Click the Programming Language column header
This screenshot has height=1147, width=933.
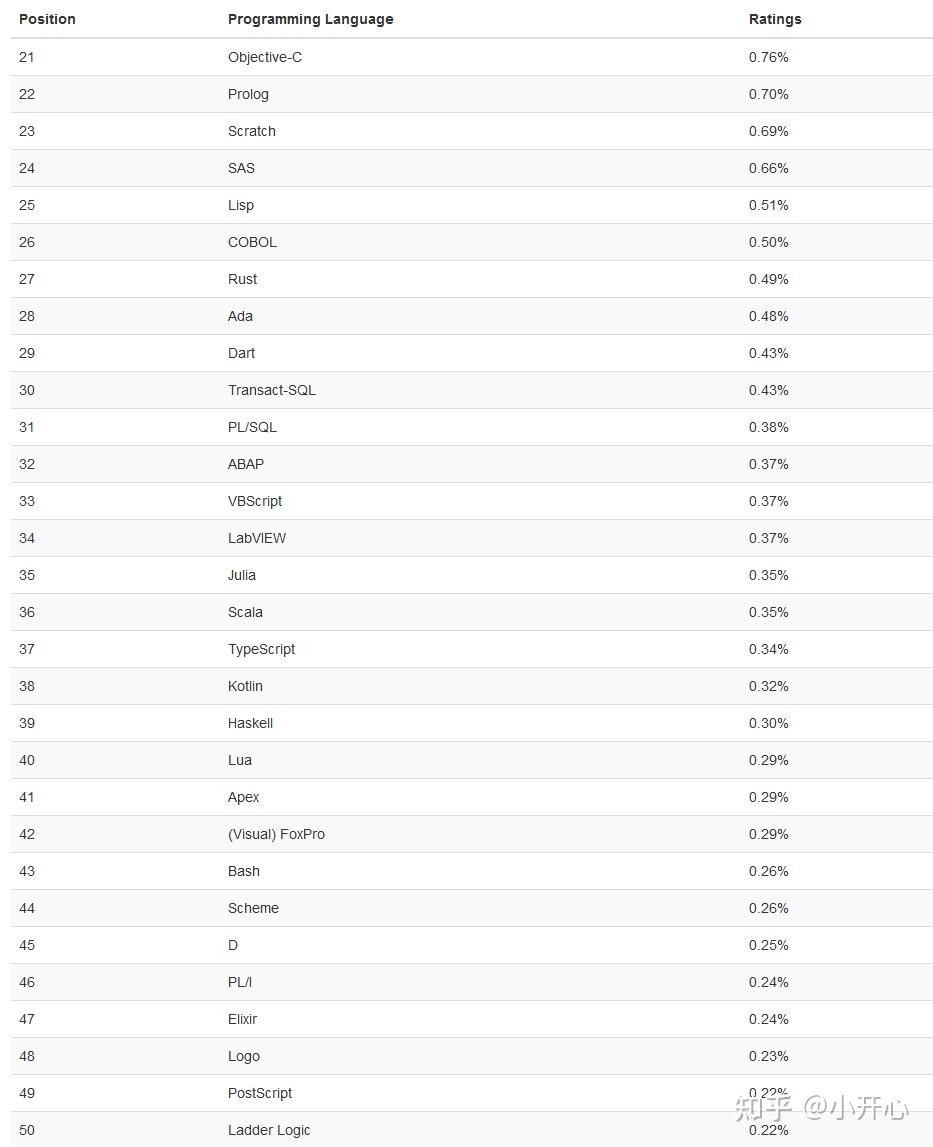coord(310,19)
